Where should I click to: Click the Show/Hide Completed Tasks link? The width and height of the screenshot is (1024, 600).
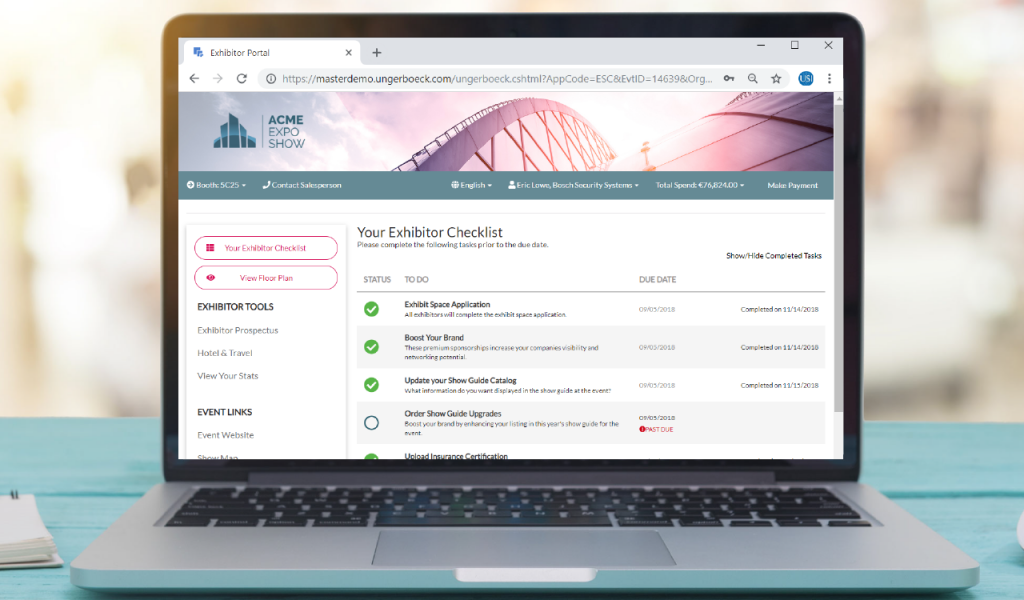tap(773, 256)
